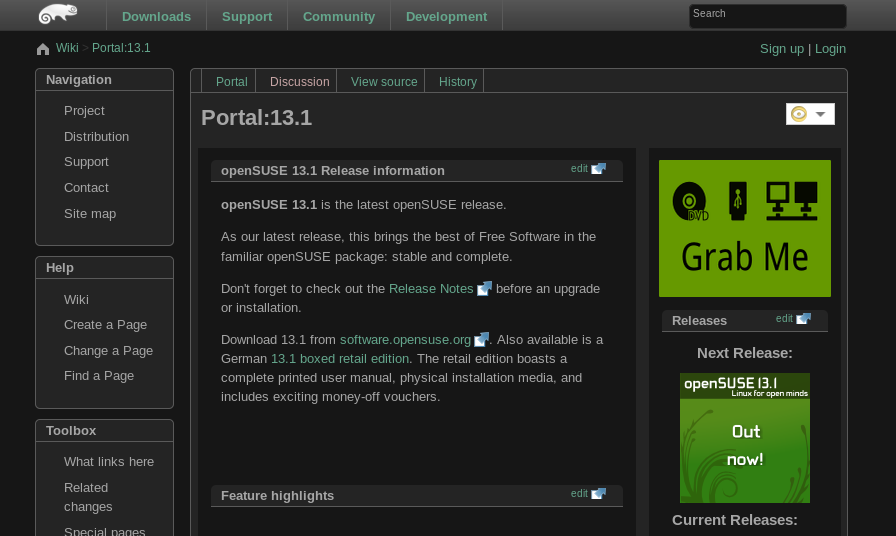Image resolution: width=896 pixels, height=536 pixels.
Task: Click the Wiki breadcrumb link
Action: point(67,48)
